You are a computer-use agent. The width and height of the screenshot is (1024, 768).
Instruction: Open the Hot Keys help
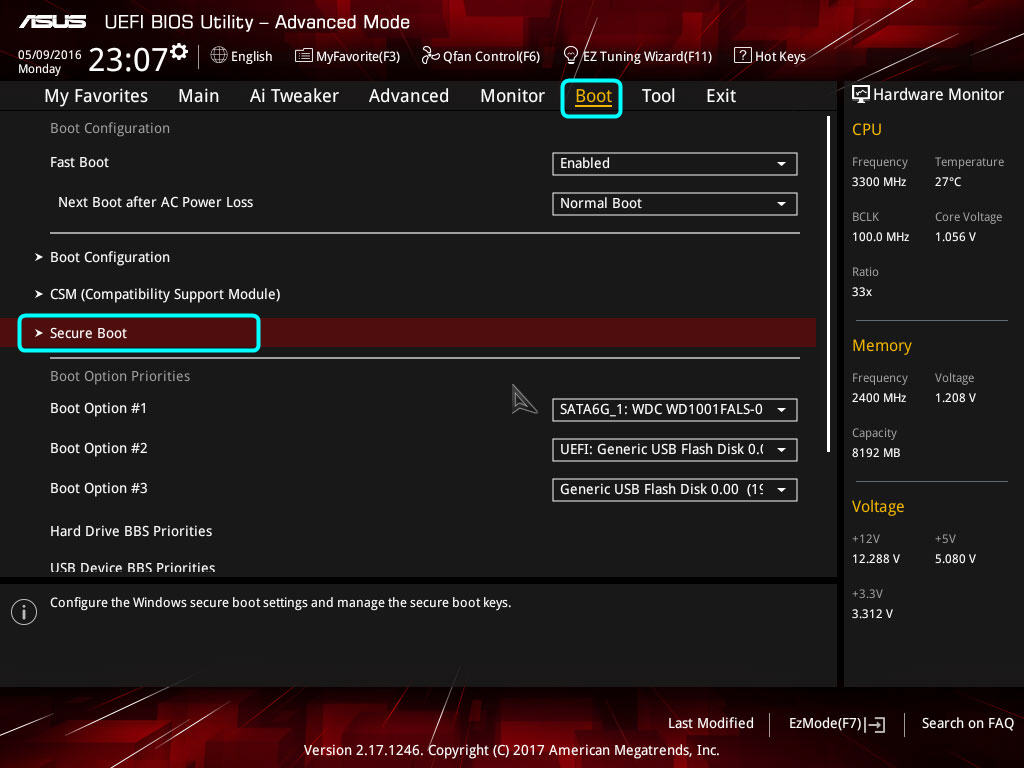tap(780, 56)
